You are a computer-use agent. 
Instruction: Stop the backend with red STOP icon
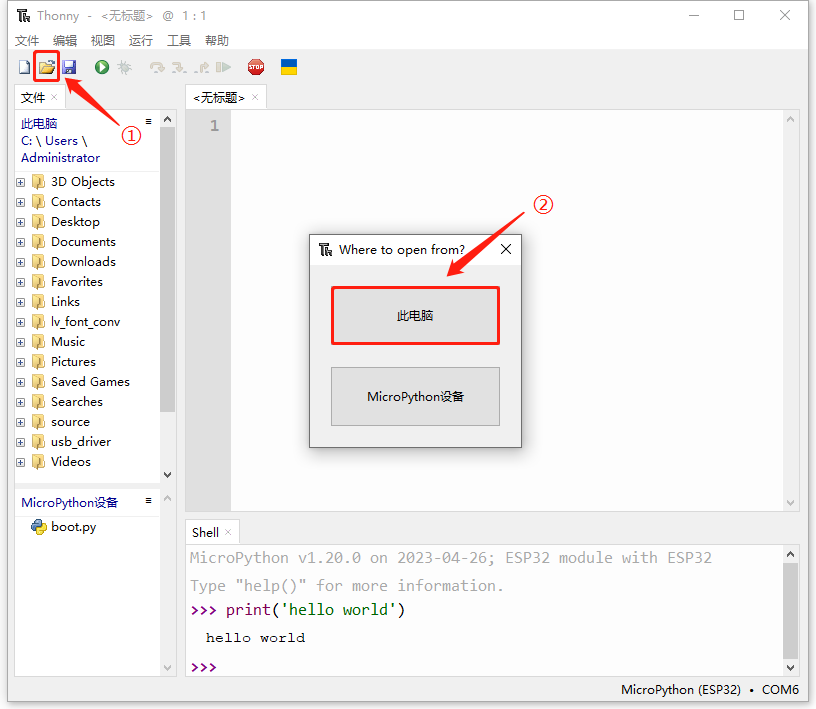click(256, 67)
